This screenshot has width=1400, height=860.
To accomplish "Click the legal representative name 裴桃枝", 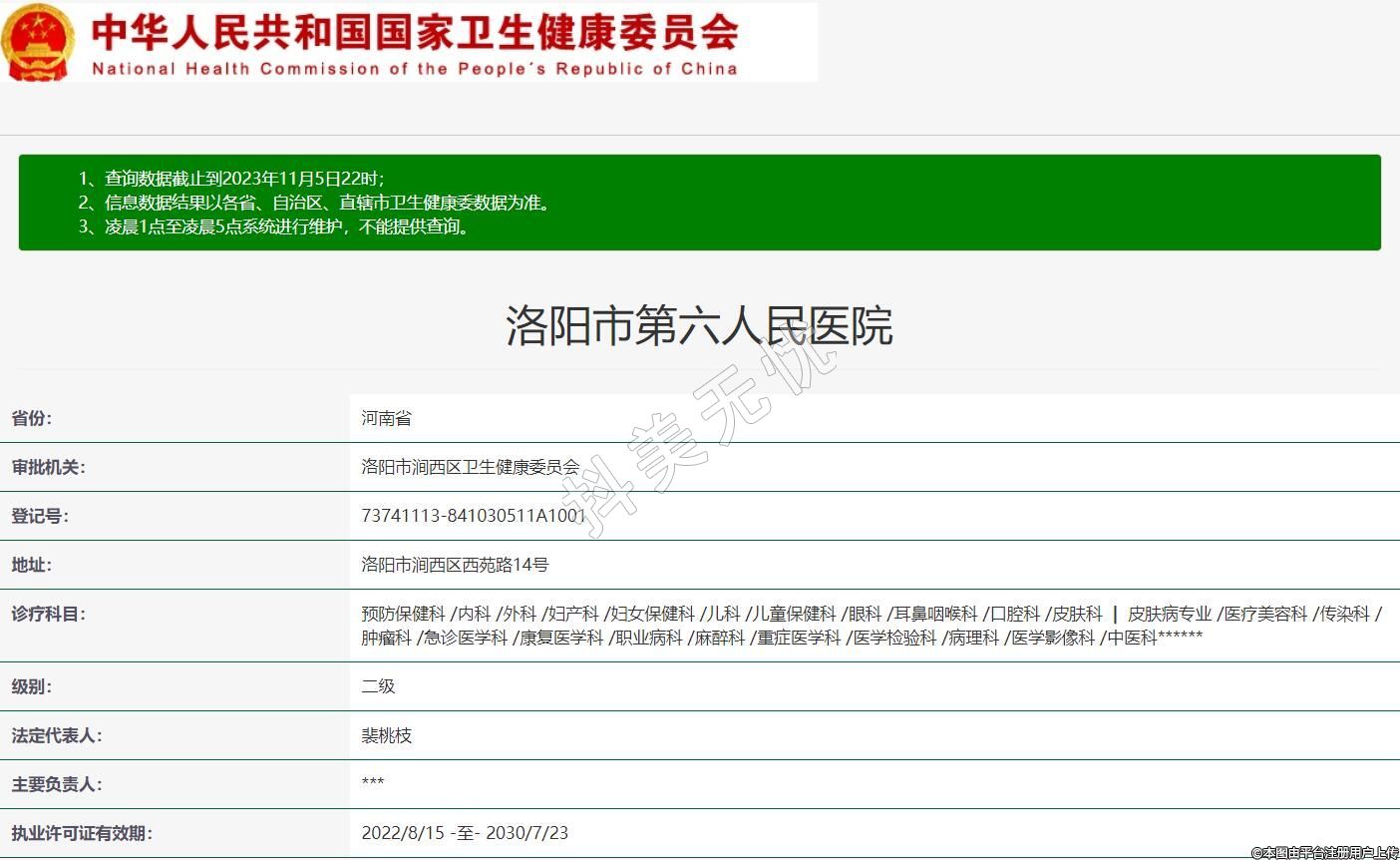I will click(386, 735).
